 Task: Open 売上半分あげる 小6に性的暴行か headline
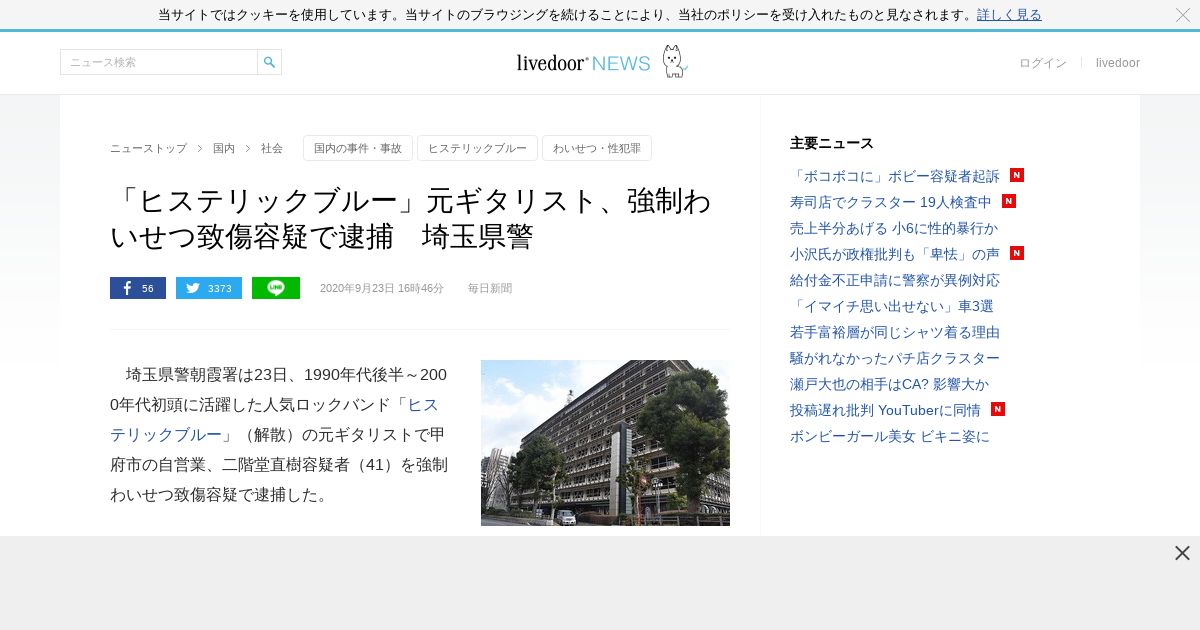[x=894, y=228]
